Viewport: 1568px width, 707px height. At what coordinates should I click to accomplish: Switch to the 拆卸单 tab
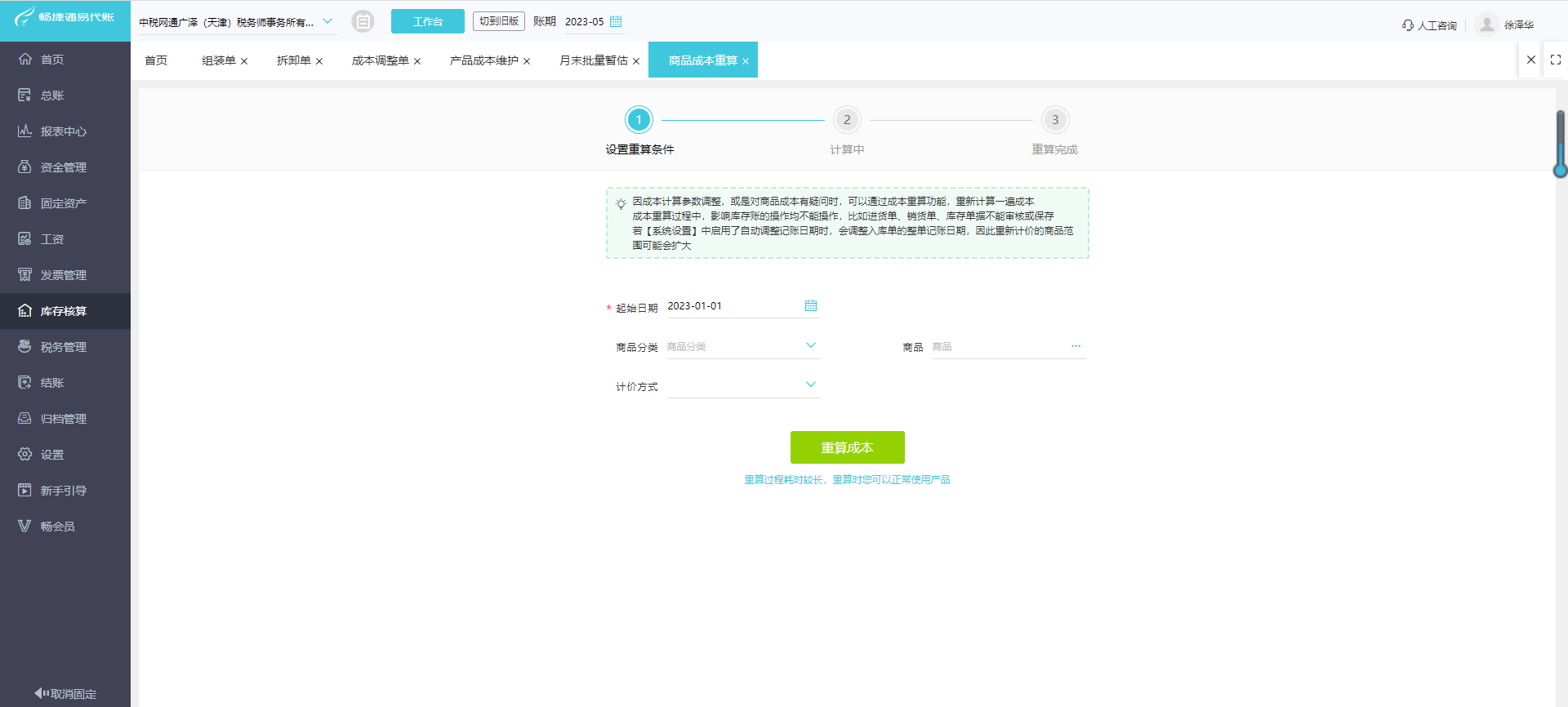294,60
